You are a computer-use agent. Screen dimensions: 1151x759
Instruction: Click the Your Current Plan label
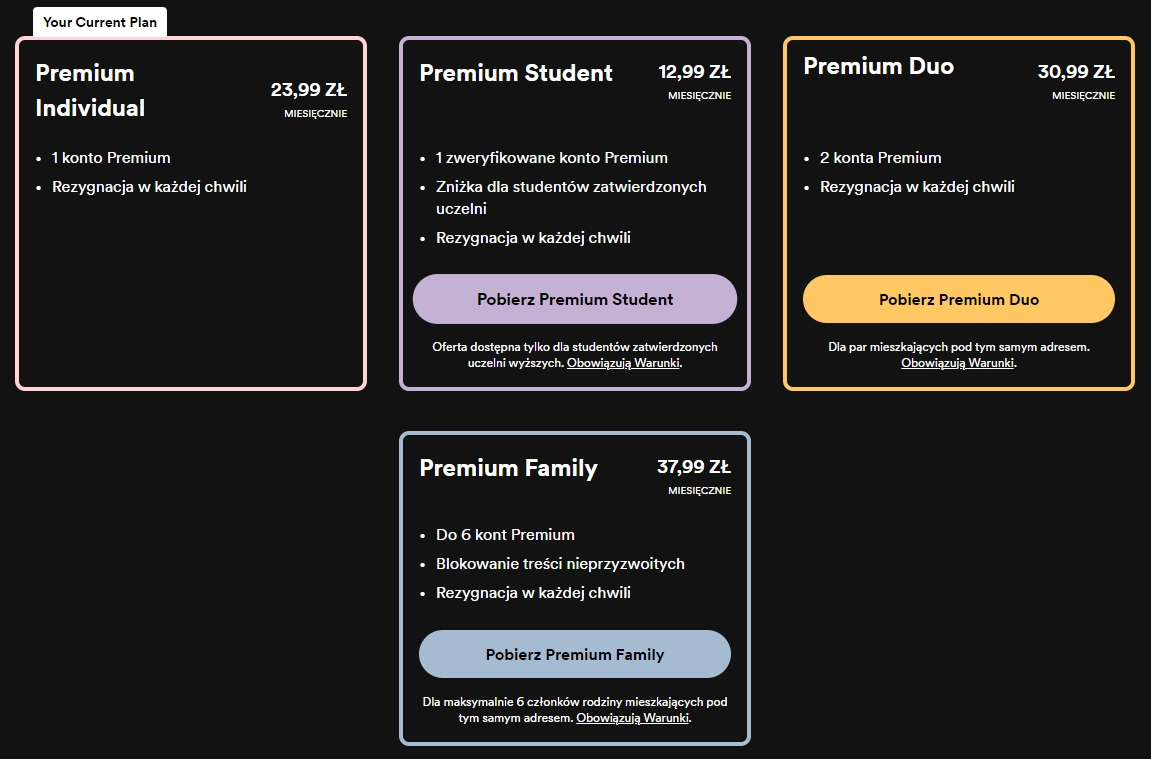(x=100, y=22)
